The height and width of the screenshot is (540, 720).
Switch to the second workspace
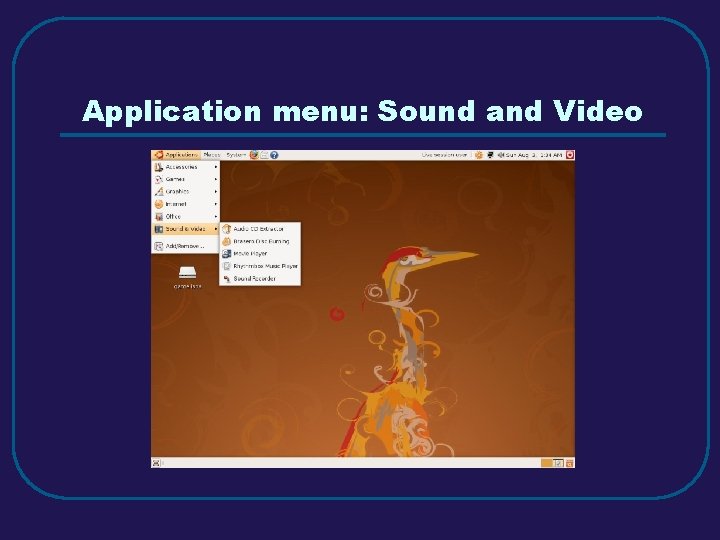click(x=558, y=463)
